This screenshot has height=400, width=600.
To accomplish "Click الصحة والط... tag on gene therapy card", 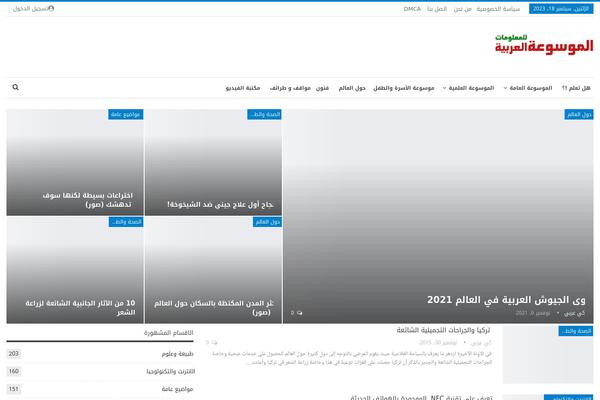I will point(264,114).
